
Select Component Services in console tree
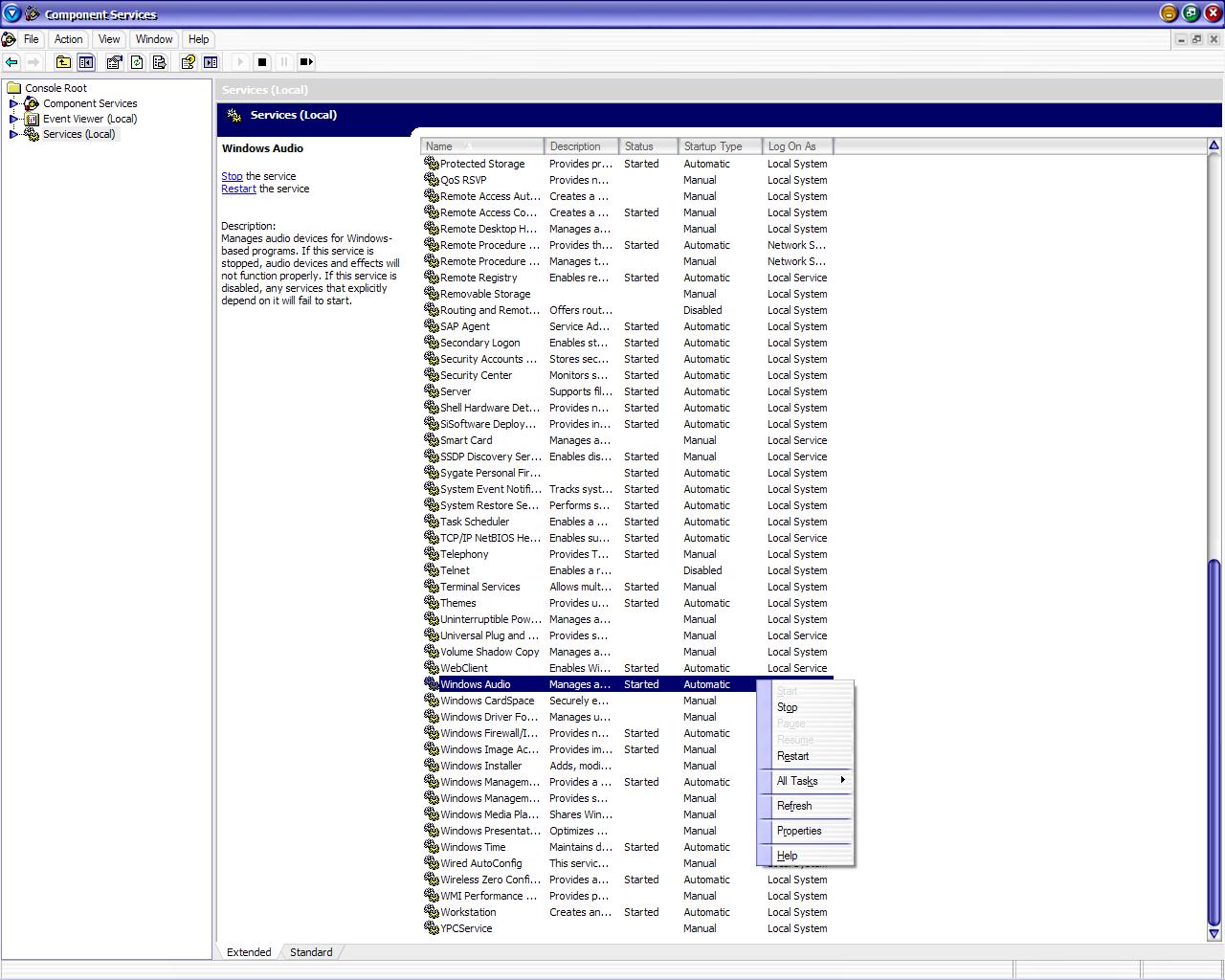(x=90, y=103)
